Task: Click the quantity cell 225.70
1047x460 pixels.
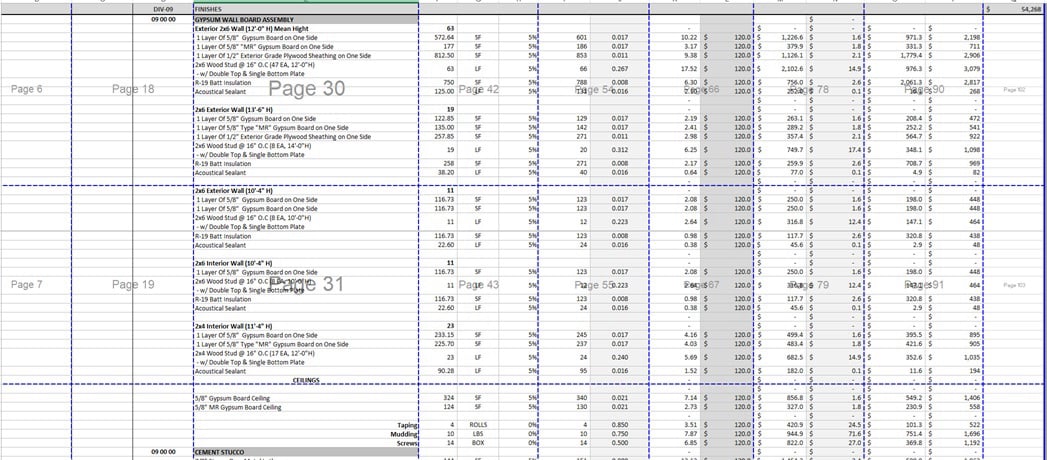Action: (x=439, y=344)
